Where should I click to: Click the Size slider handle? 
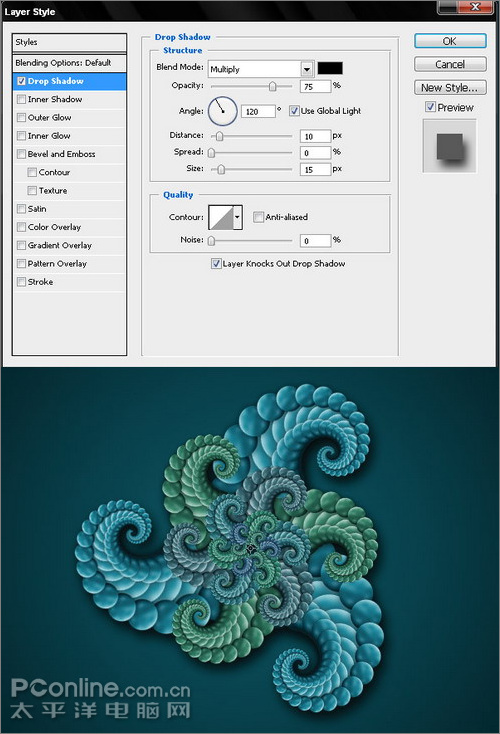tap(221, 169)
